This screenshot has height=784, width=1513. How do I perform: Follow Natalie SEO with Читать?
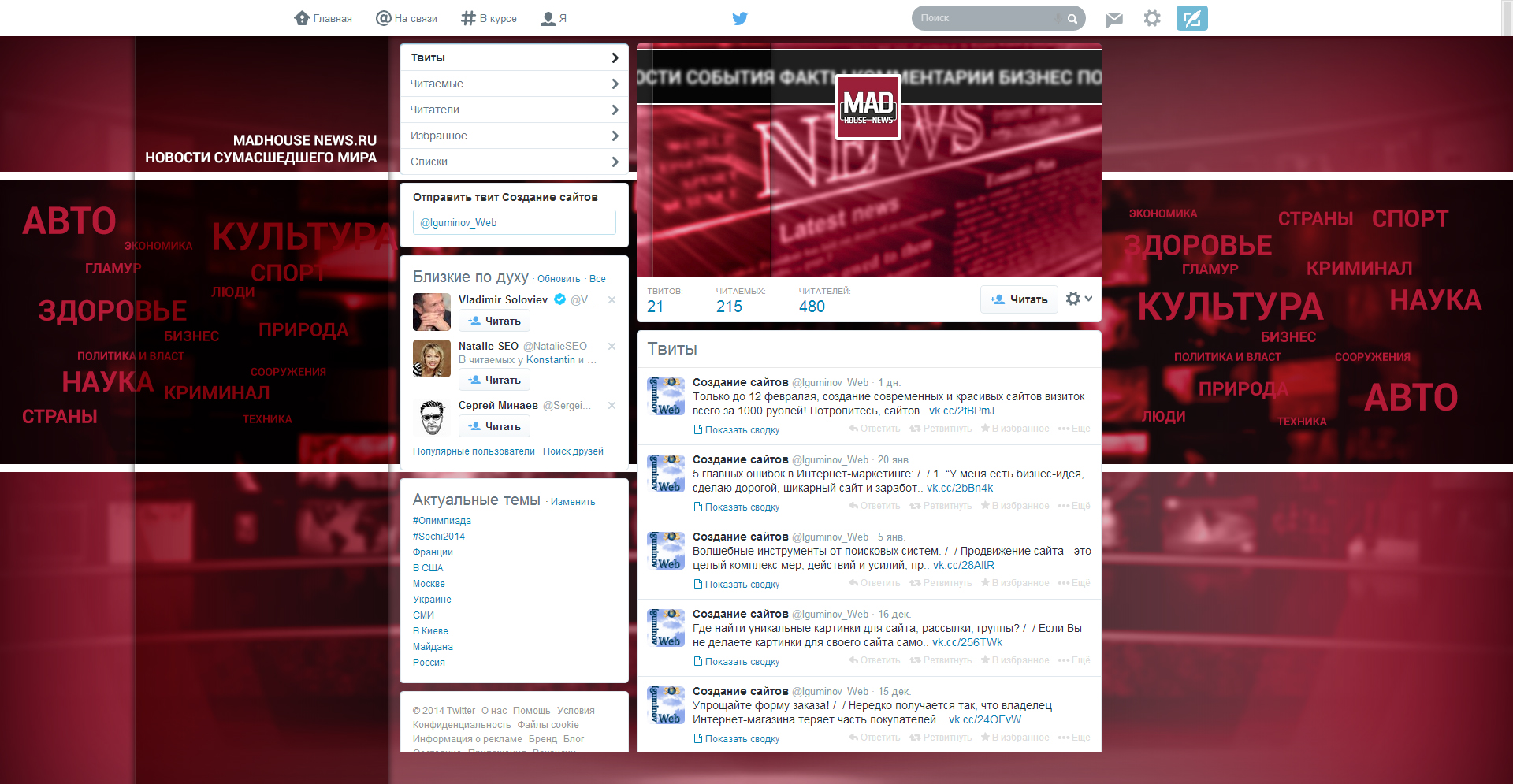(494, 380)
